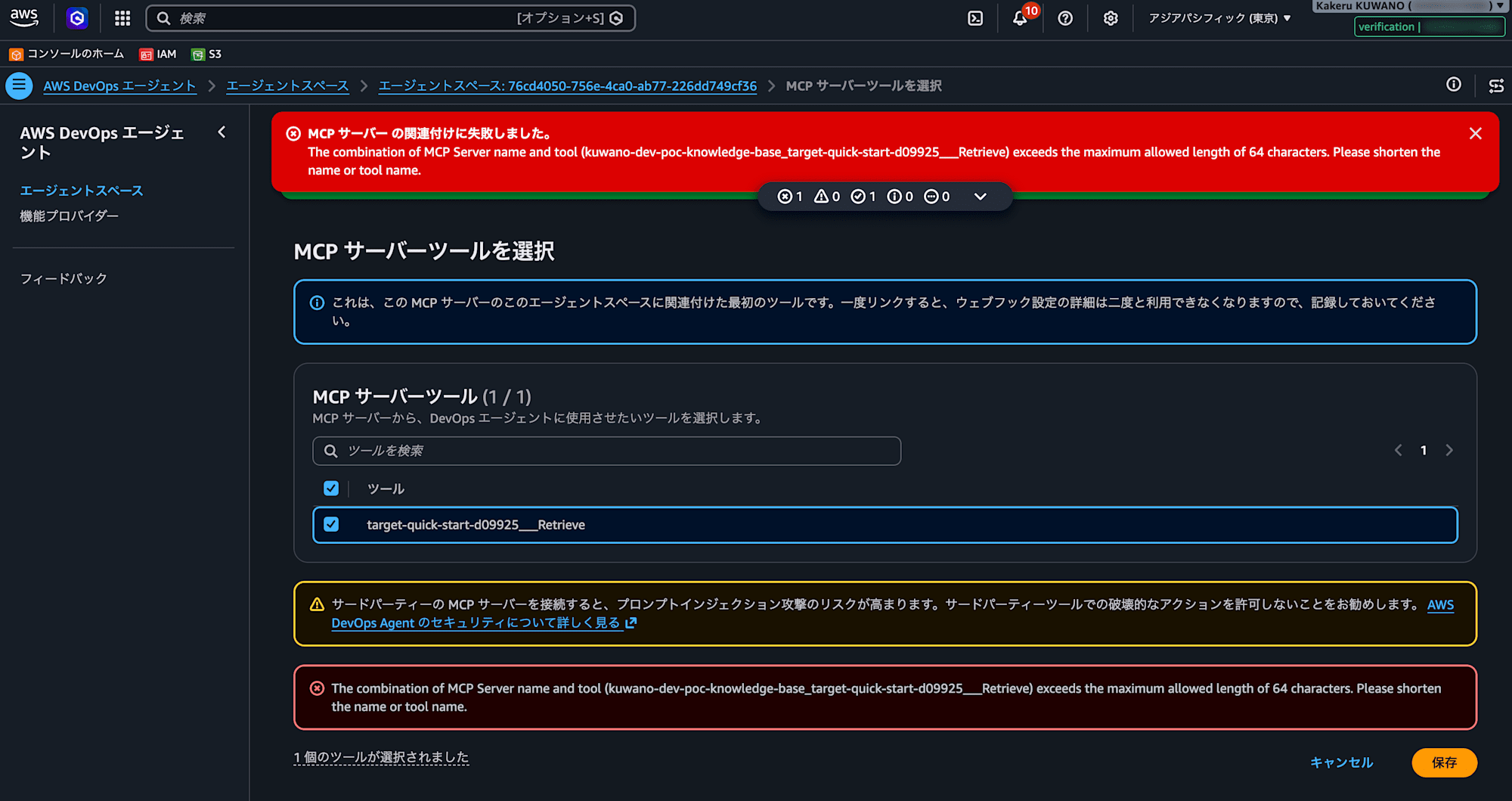Viewport: 1512px width, 801px height.
Task: Launch CloudShell from the top bar
Action: click(x=975, y=18)
